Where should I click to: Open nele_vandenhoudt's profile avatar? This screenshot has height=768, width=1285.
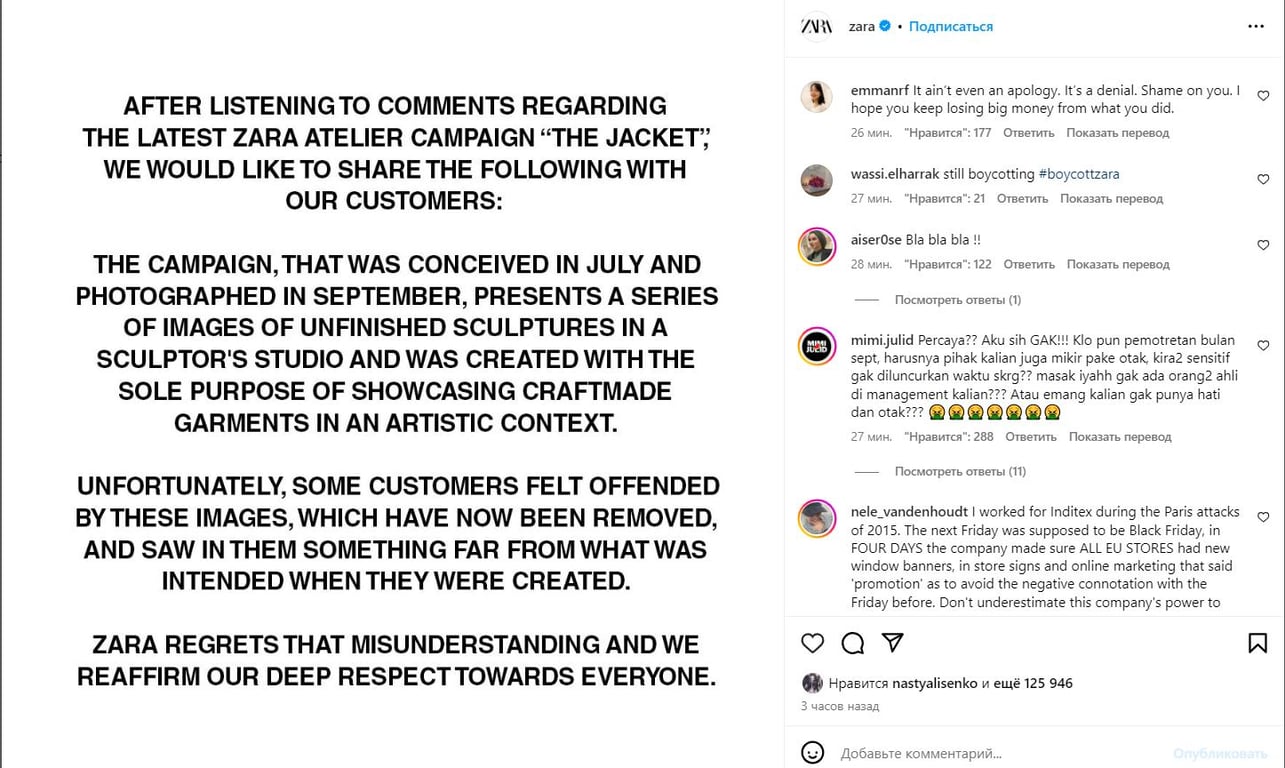(x=817, y=518)
